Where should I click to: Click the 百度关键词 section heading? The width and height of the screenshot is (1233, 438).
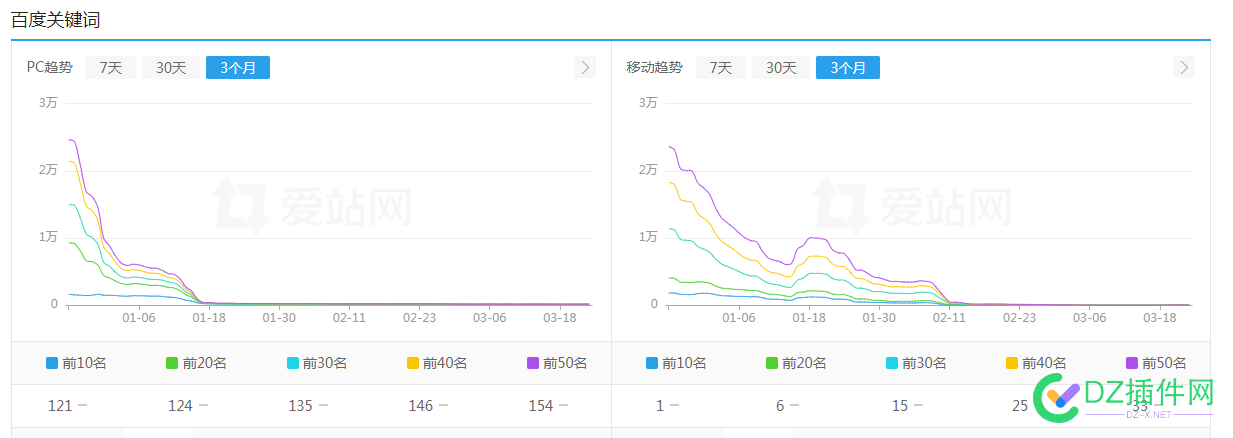[x=55, y=20]
